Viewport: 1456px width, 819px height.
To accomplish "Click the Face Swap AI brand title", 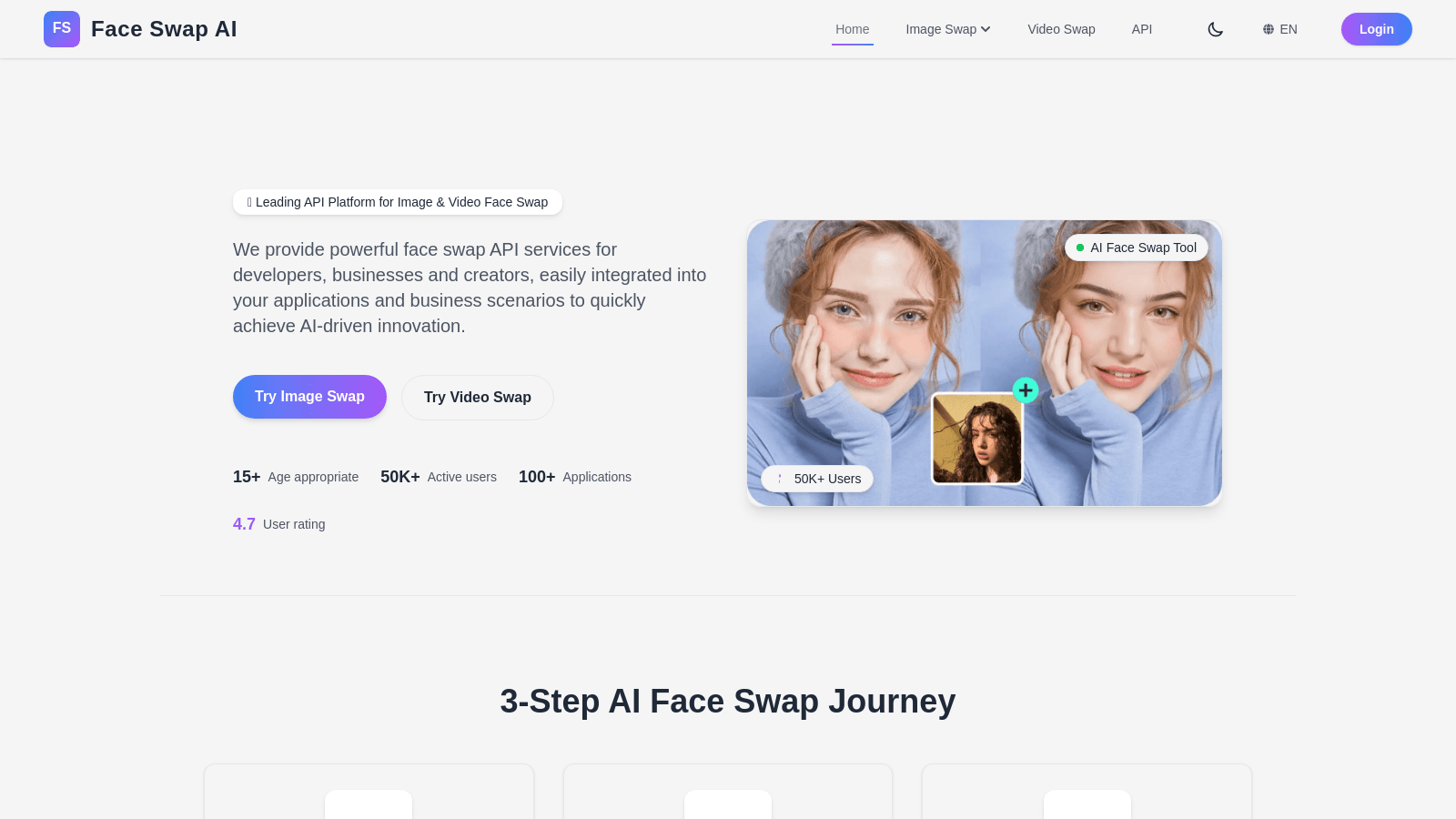I will point(164,29).
